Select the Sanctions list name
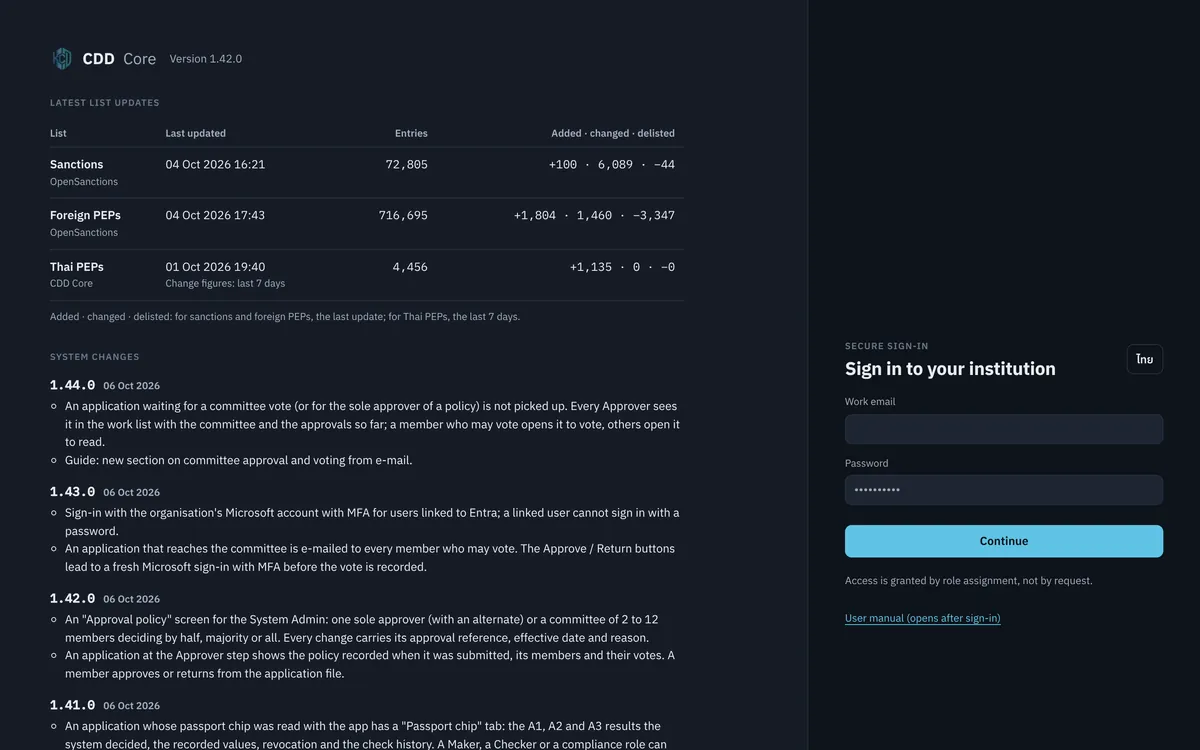The height and width of the screenshot is (750, 1200). coord(76,164)
